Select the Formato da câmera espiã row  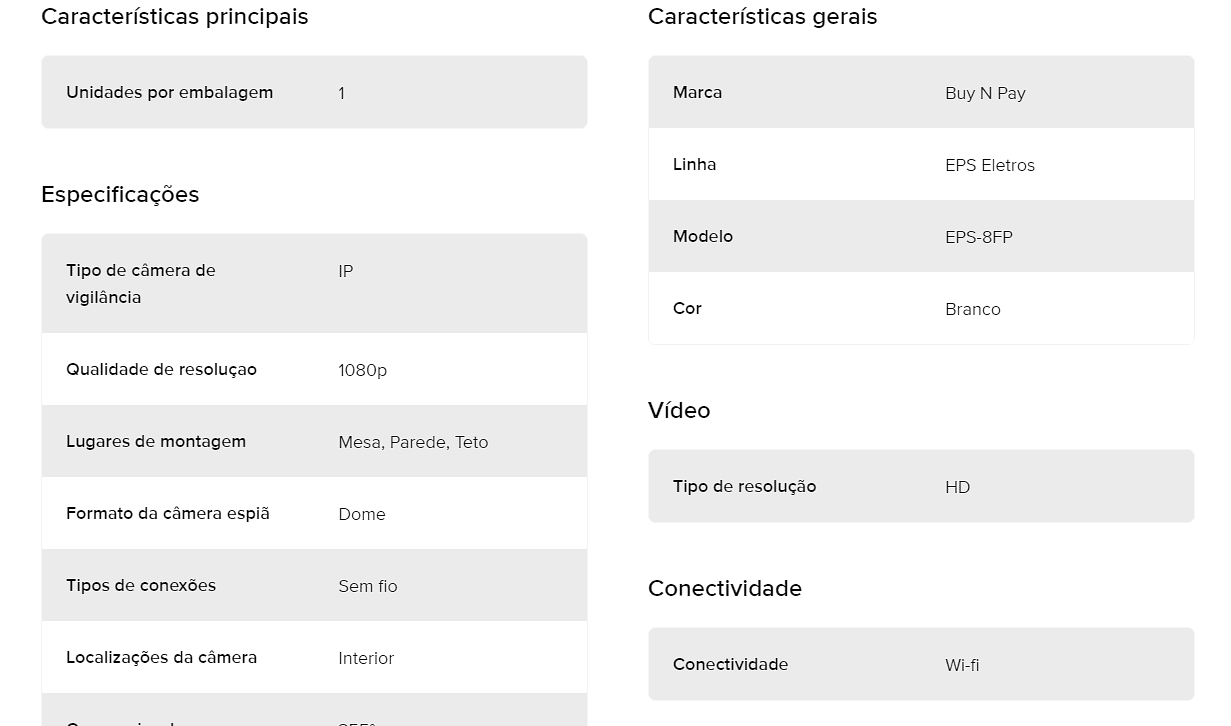click(314, 513)
